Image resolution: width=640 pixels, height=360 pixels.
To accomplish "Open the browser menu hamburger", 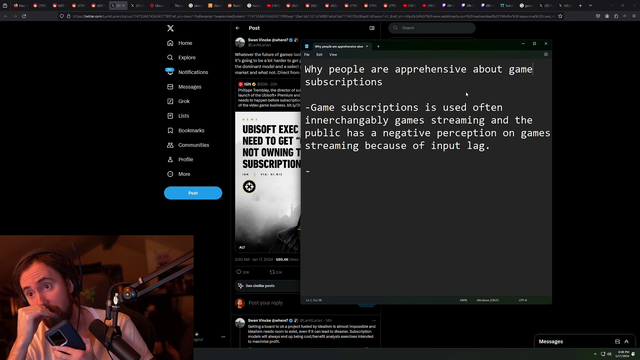I will 633,16.
